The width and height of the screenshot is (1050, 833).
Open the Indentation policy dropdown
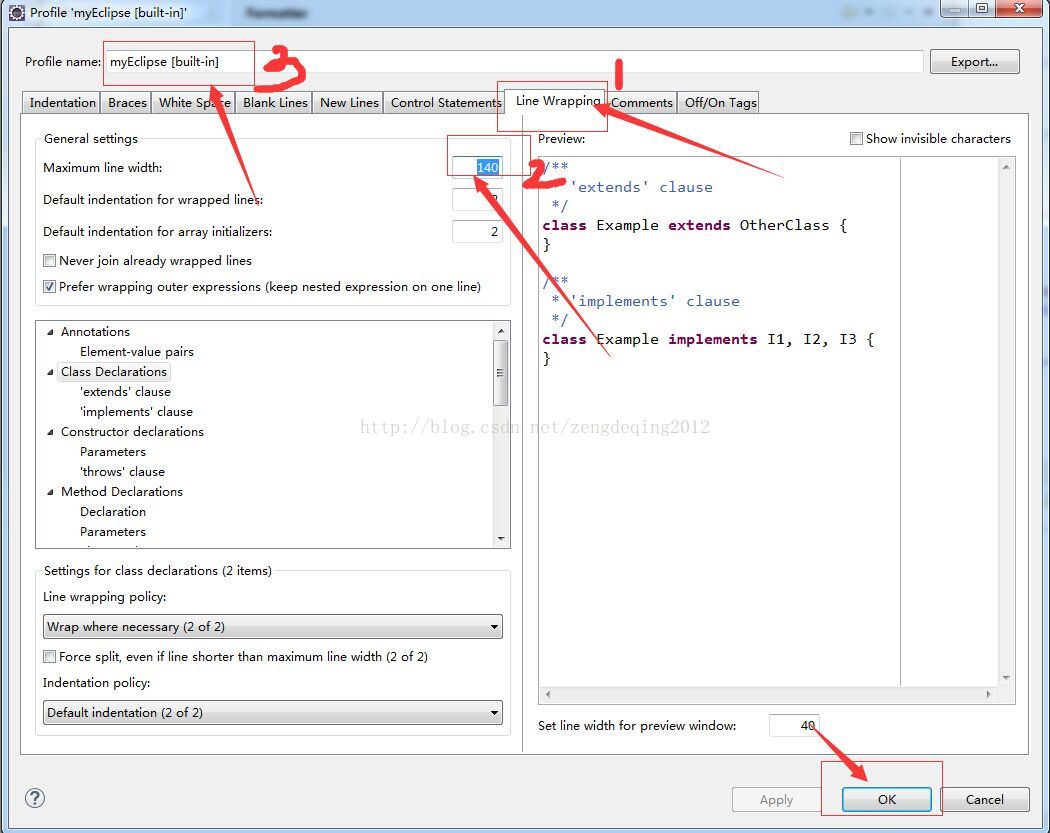[x=273, y=712]
